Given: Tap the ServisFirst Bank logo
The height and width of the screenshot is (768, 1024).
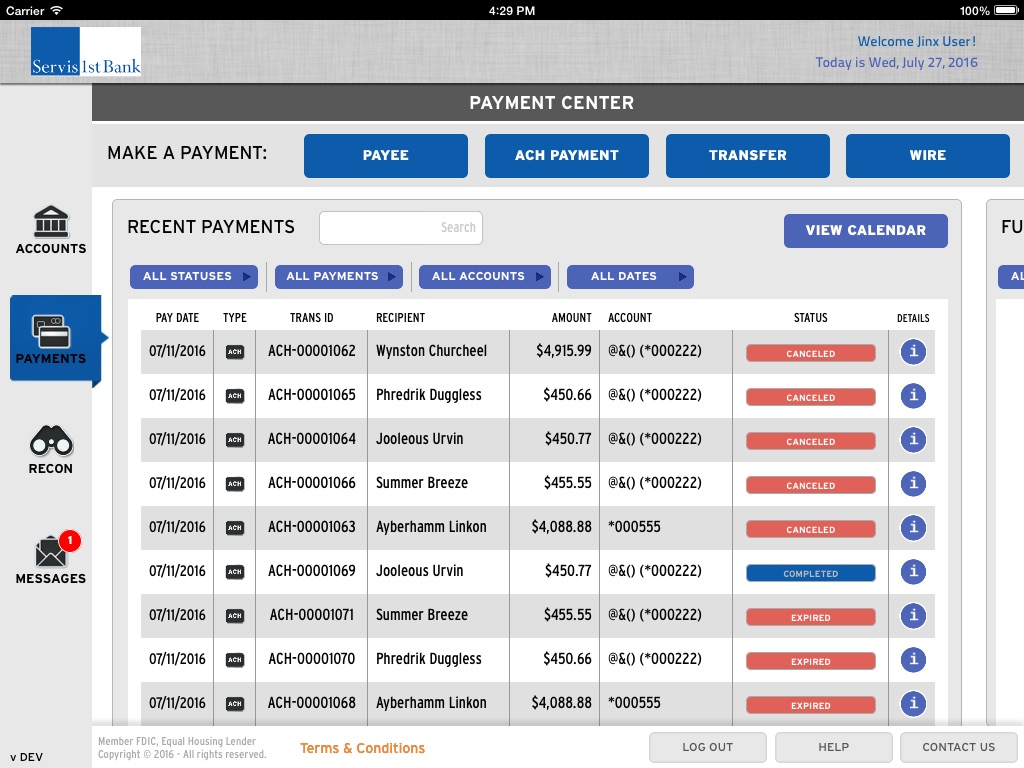Looking at the screenshot, I should pyautogui.click(x=86, y=51).
